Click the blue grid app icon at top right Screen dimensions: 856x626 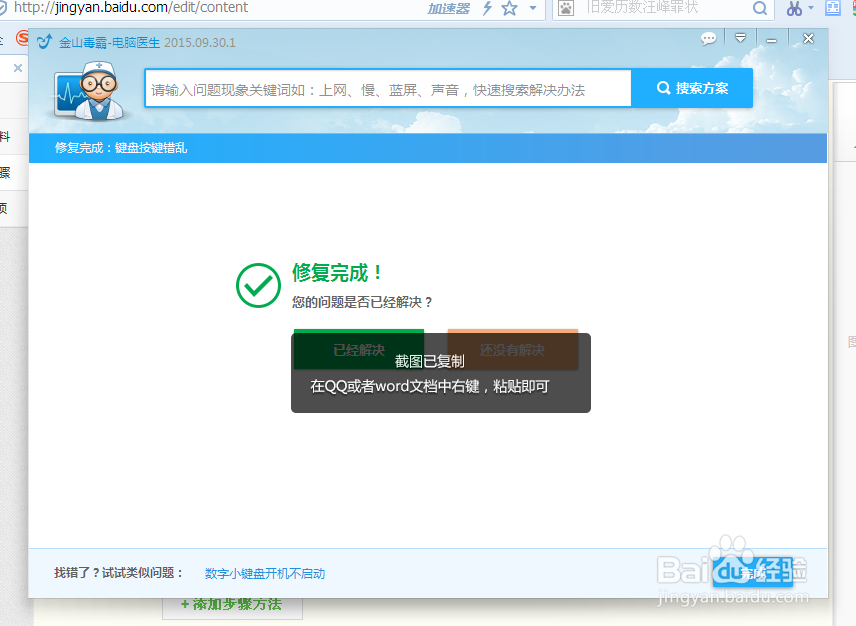[x=835, y=8]
